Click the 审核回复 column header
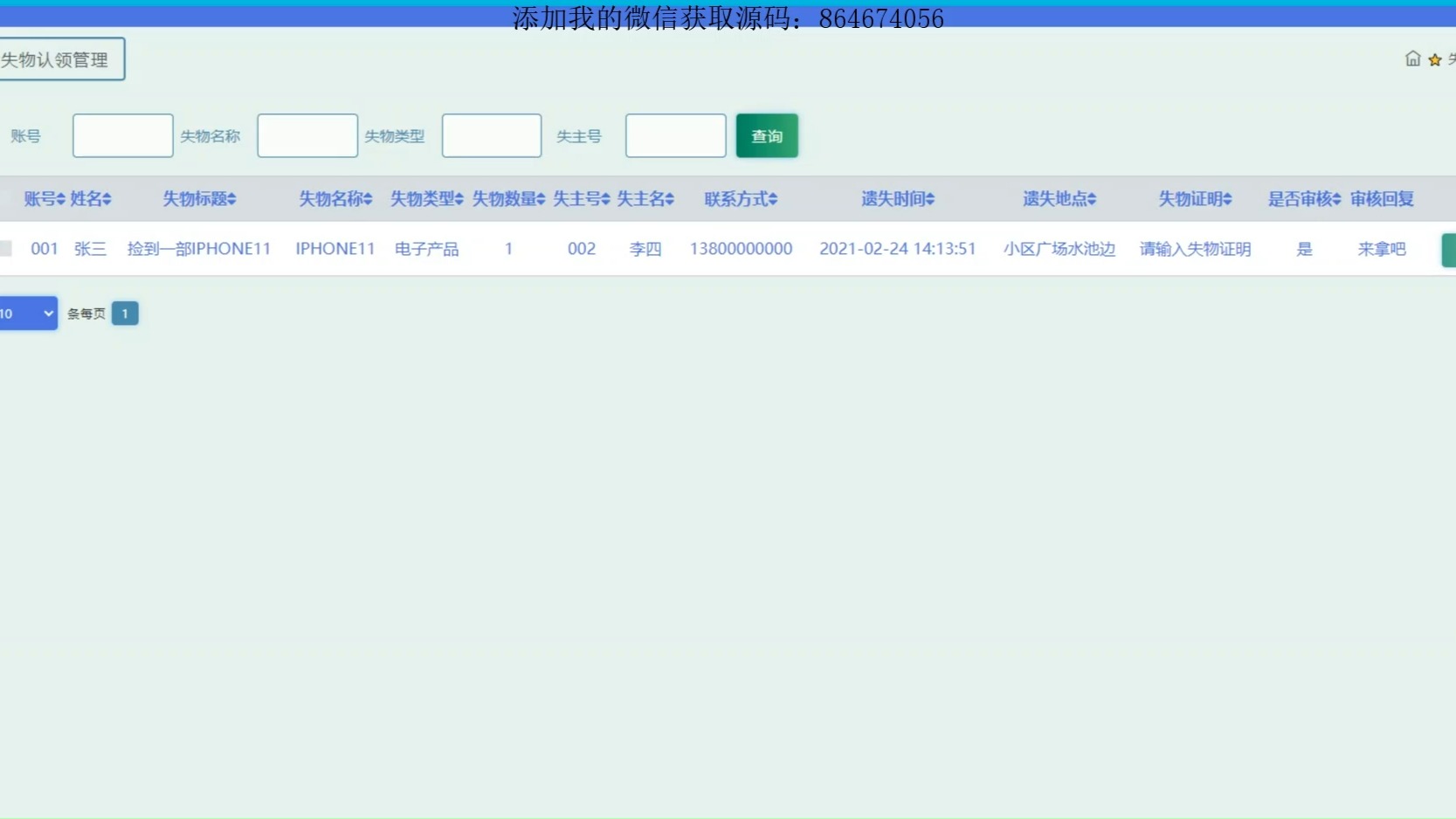Viewport: 1456px width, 819px height. (x=1382, y=199)
